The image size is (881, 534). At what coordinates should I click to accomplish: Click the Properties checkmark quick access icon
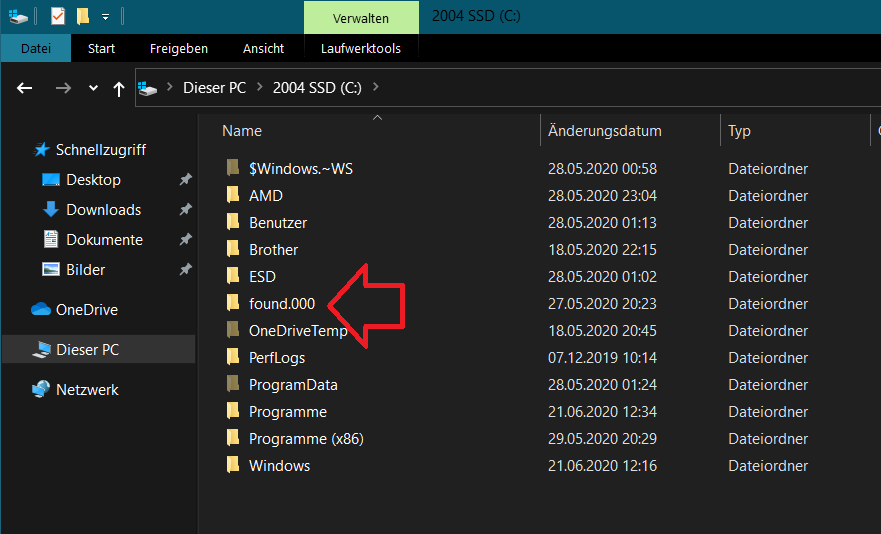tap(58, 16)
